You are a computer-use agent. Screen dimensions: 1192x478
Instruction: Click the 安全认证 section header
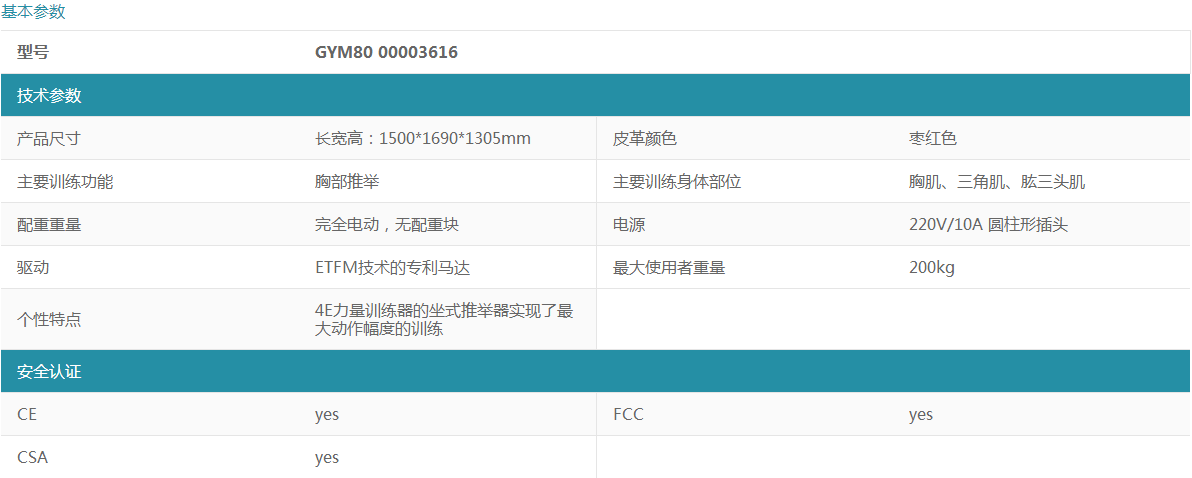click(49, 372)
